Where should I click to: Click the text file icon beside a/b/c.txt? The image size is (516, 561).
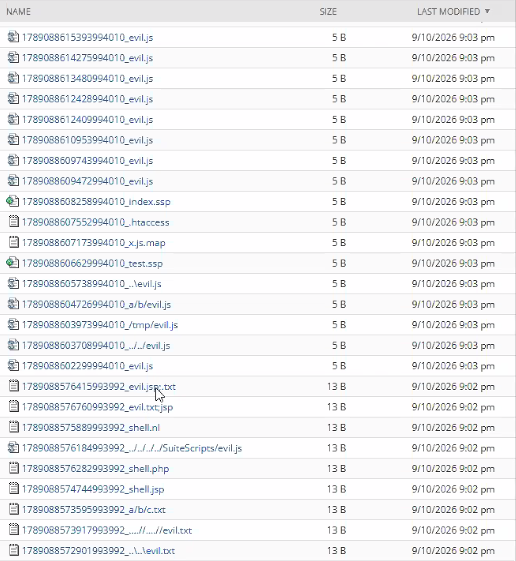14,509
